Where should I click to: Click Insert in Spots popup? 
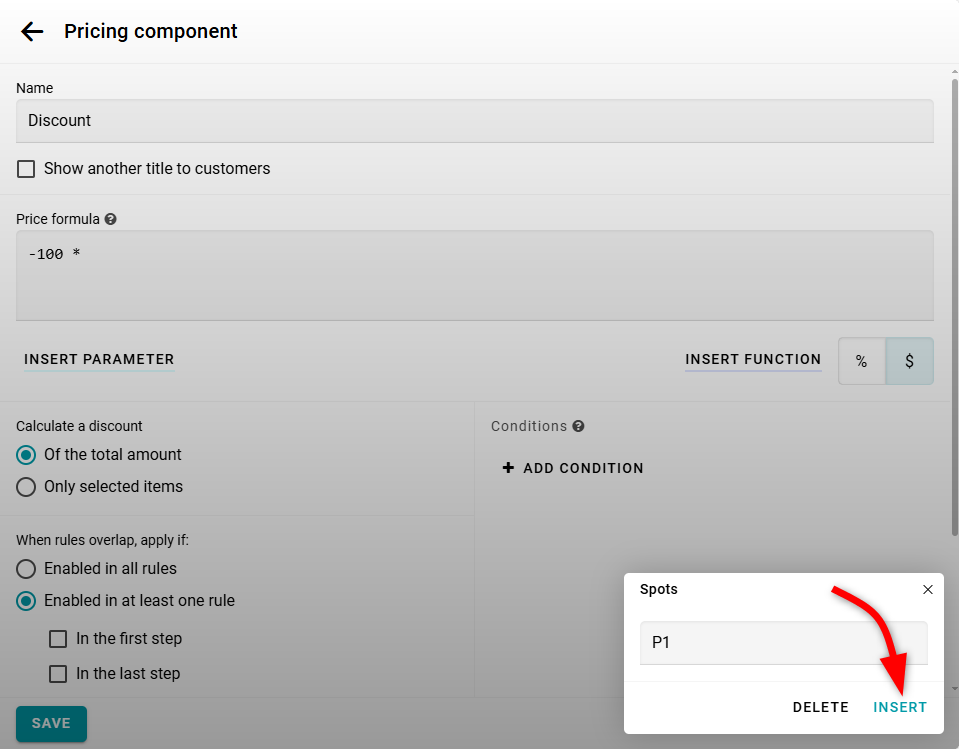pyautogui.click(x=900, y=707)
